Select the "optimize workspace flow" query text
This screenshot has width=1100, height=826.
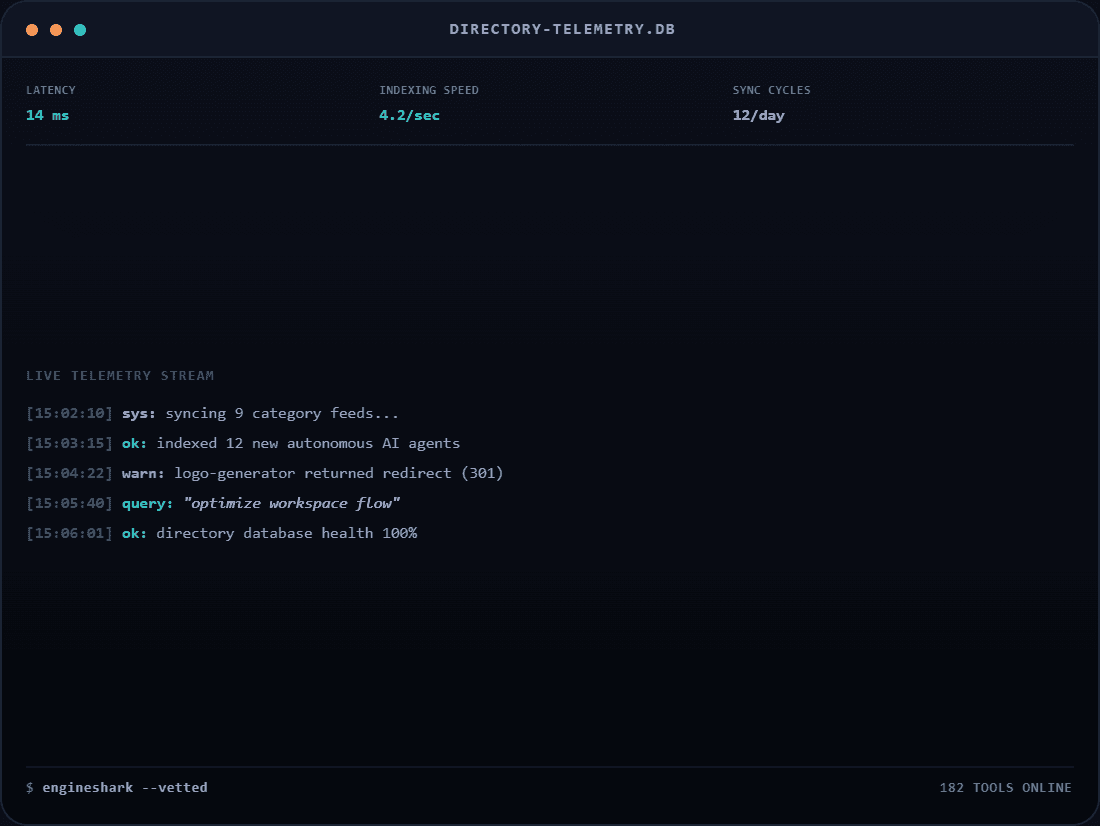click(291, 503)
